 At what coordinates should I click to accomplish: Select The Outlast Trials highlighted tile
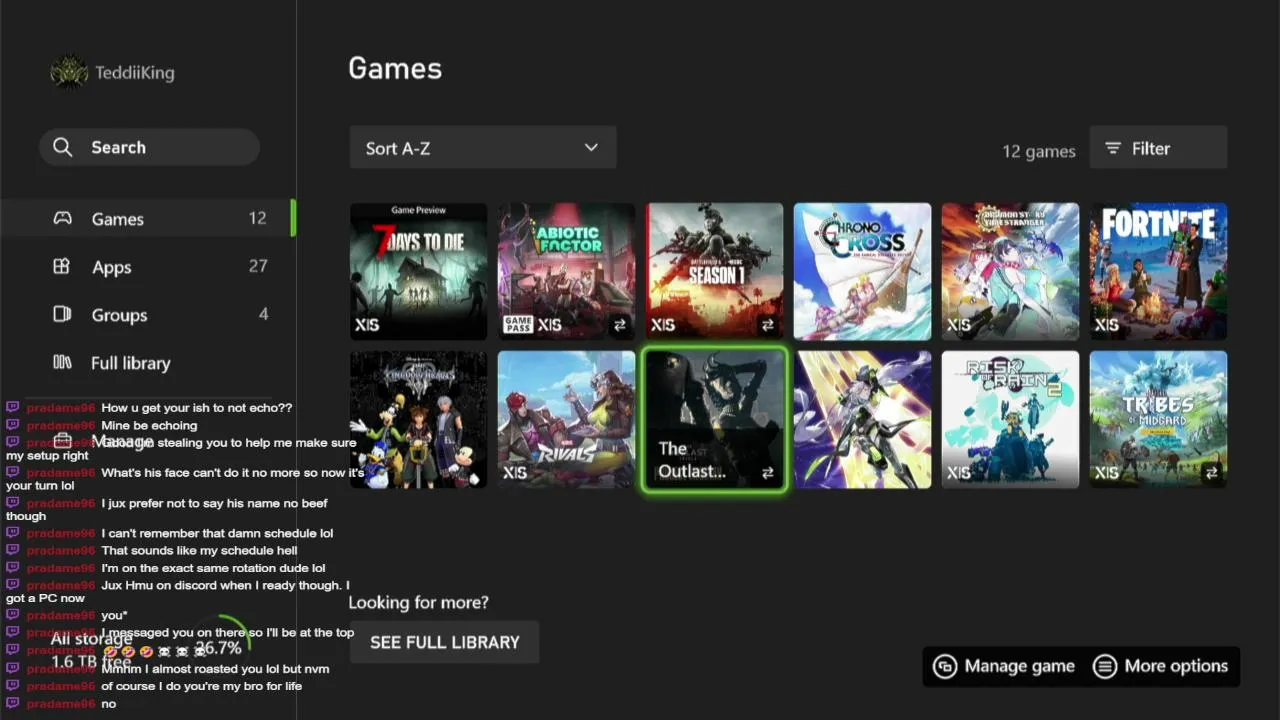point(714,419)
